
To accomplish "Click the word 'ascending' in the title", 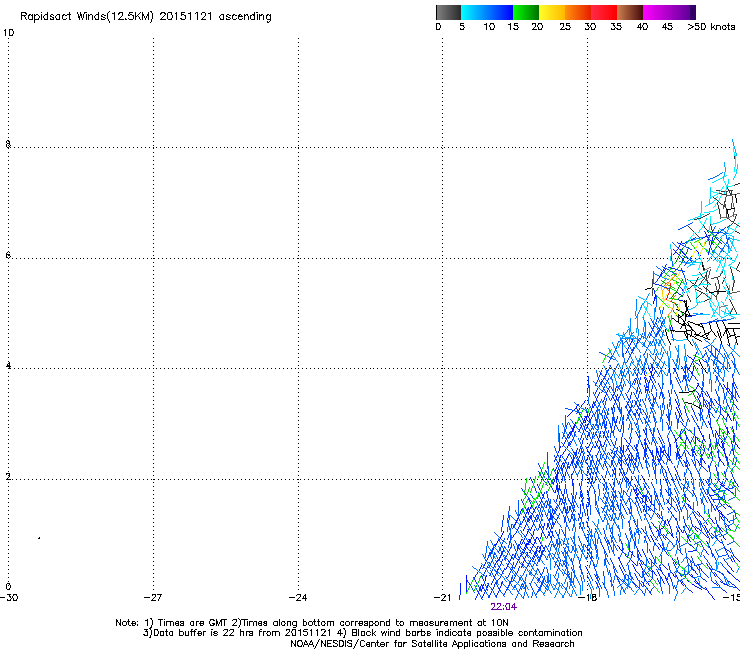I will (245, 17).
